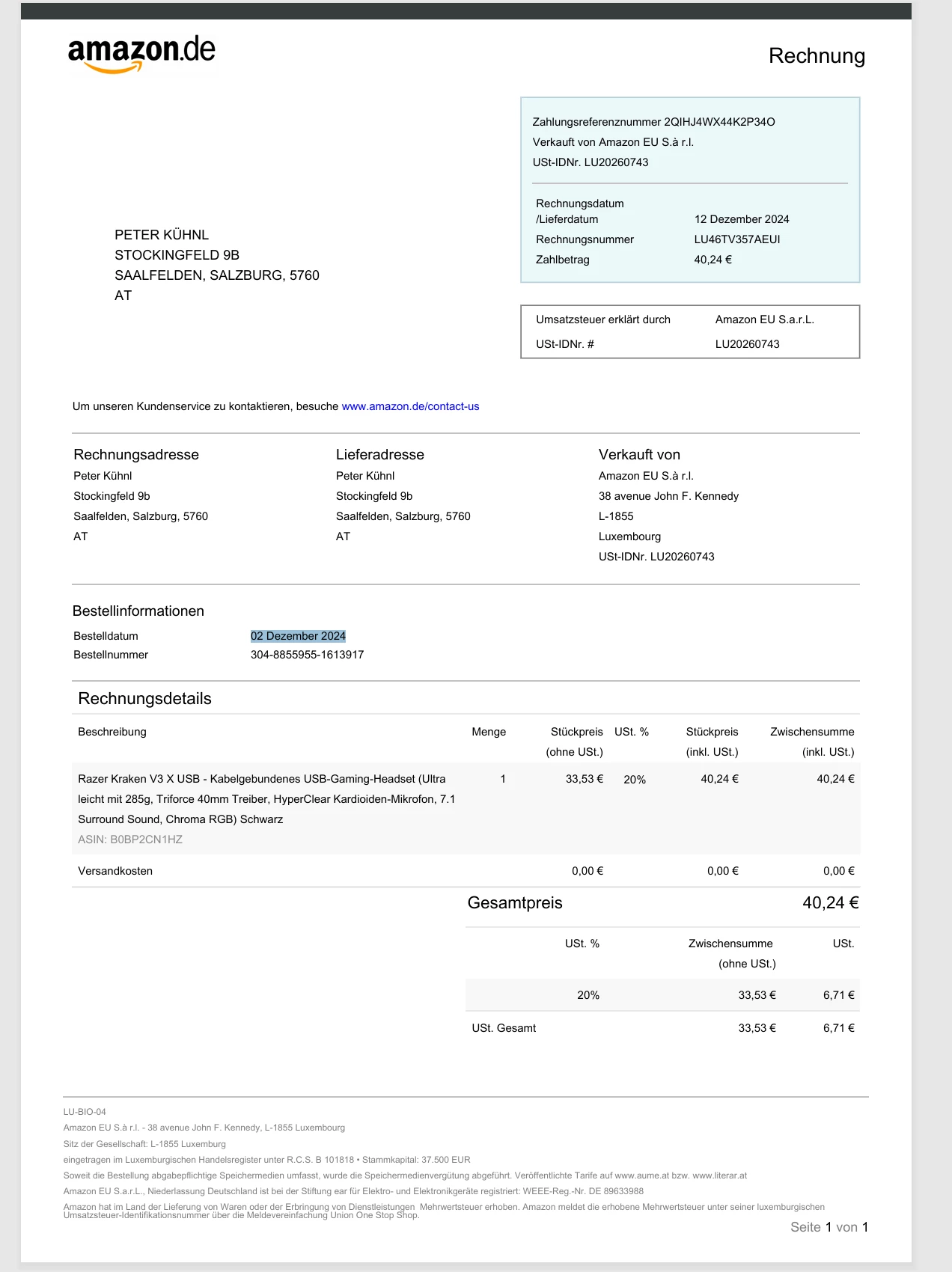This screenshot has height=1272, width=952.
Task: Click LU20260743 in the Umsatzsteuer erklärt box
Action: click(x=748, y=344)
